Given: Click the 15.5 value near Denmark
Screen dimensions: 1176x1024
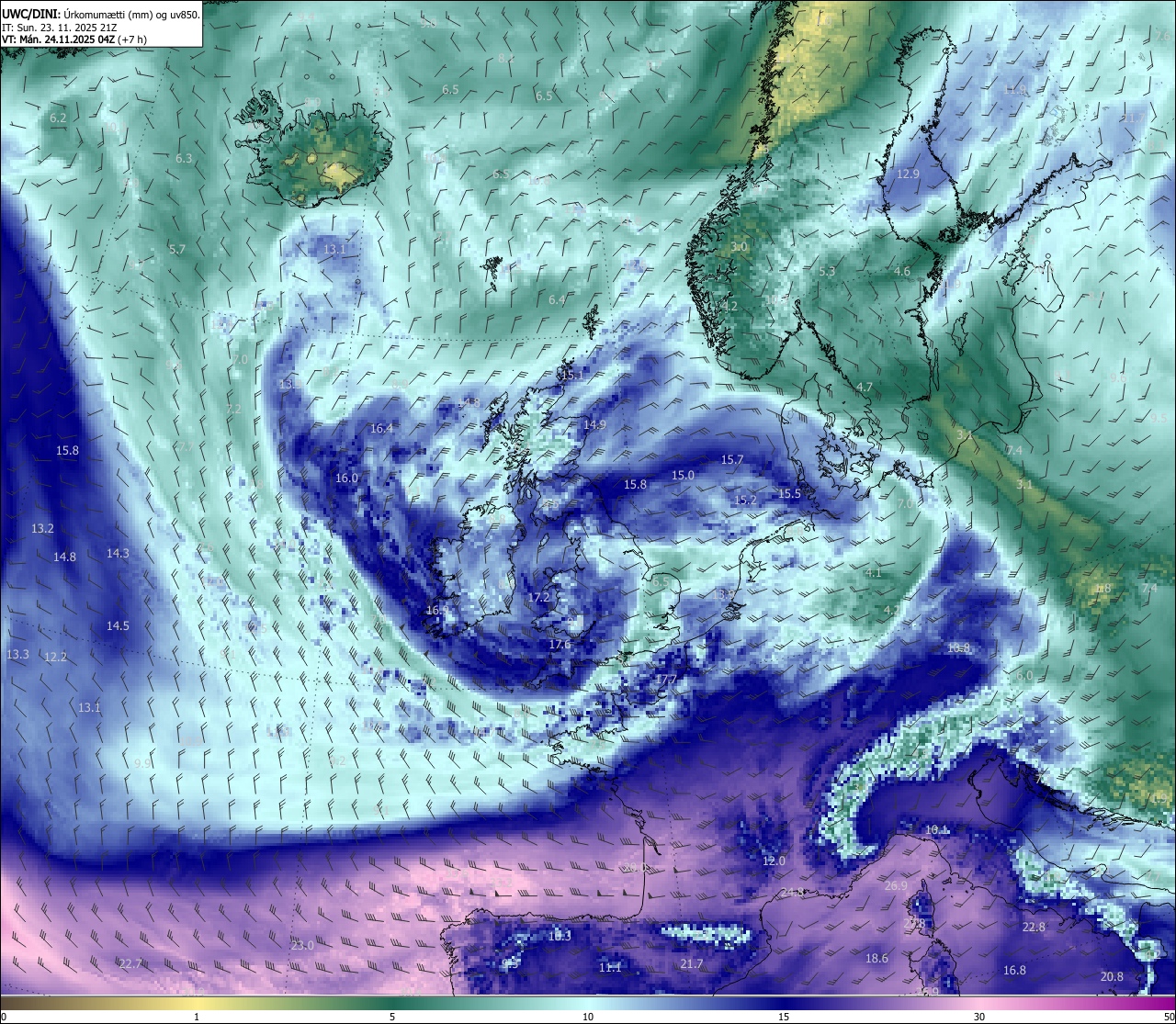Looking at the screenshot, I should coord(790,494).
